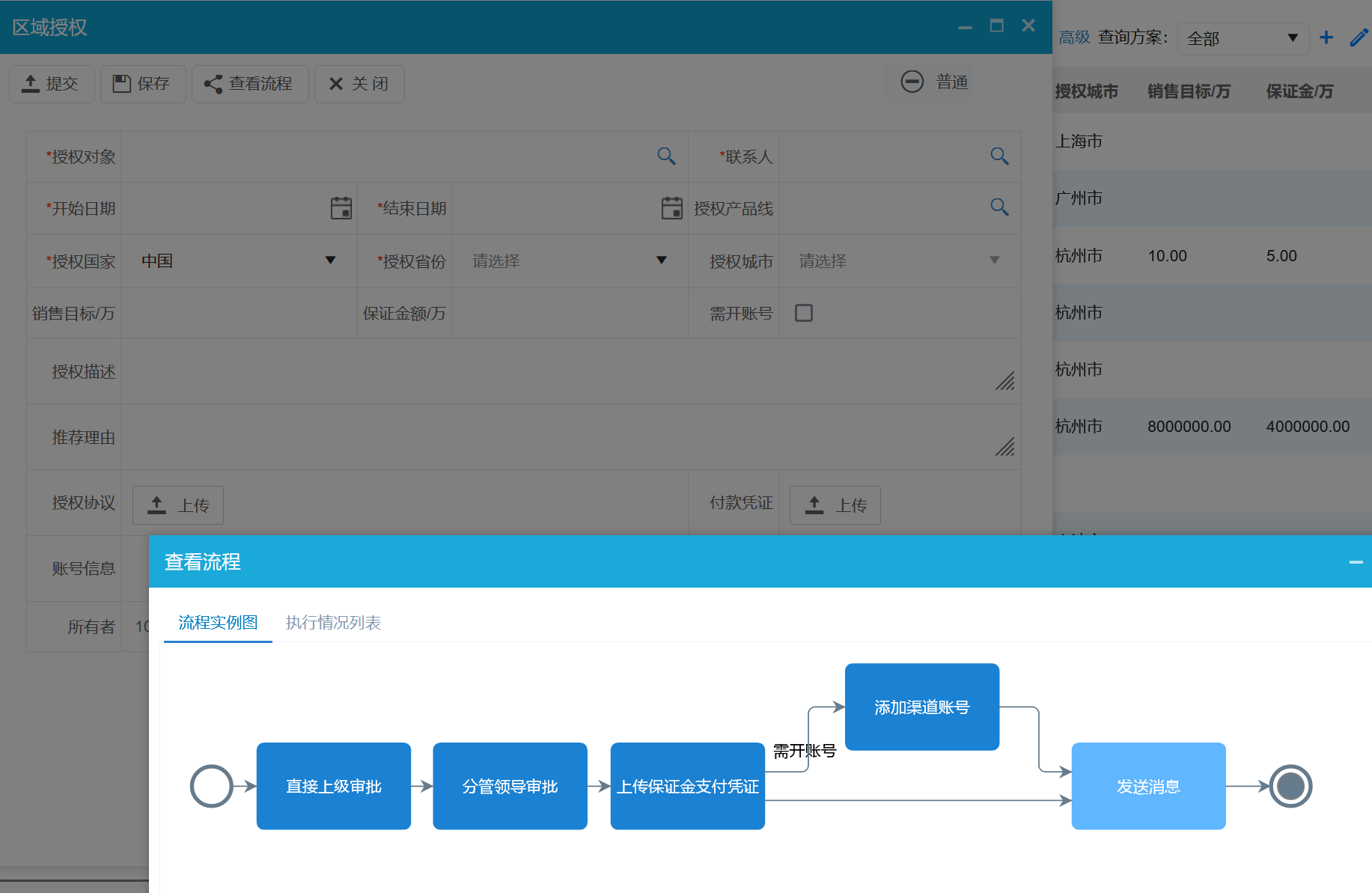
Task: Upload a file for 授权协议
Action: click(178, 505)
